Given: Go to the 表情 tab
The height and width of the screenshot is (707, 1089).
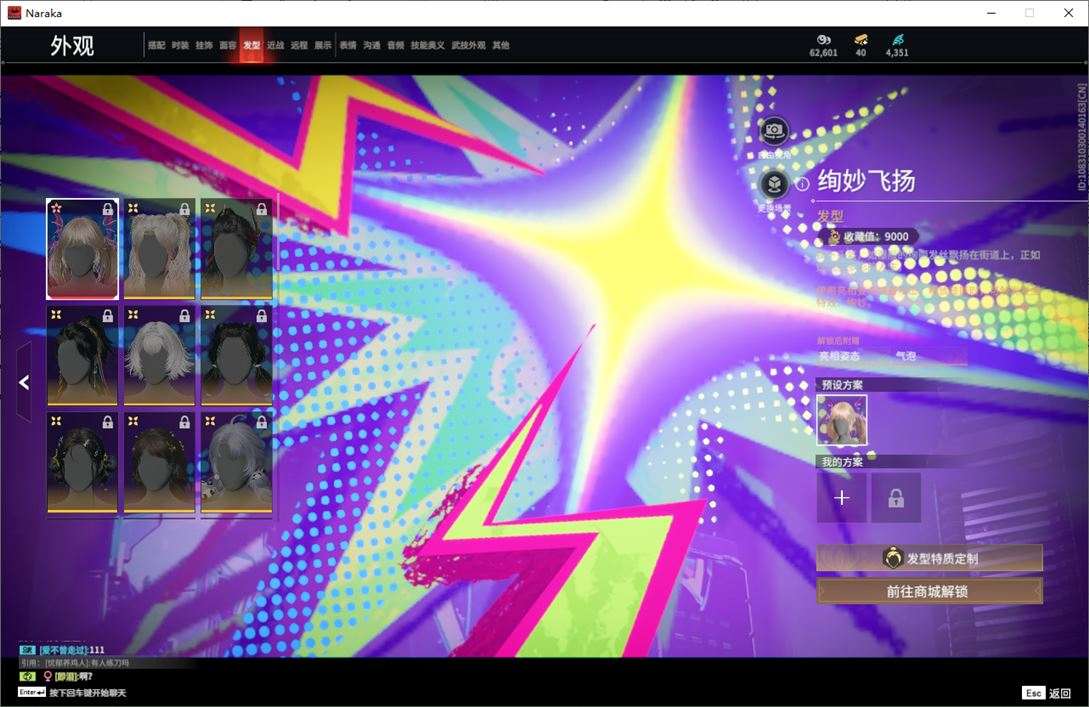Looking at the screenshot, I should coord(348,45).
